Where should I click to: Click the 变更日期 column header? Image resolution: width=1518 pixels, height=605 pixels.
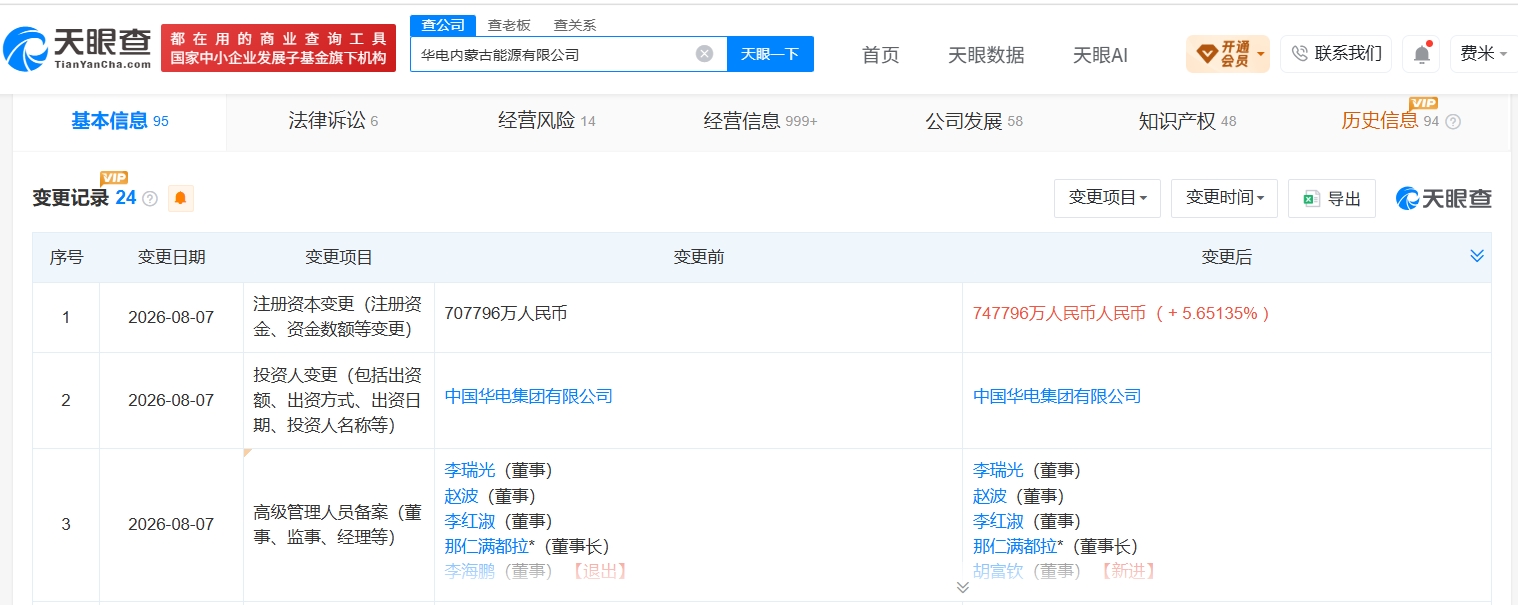pos(172,257)
